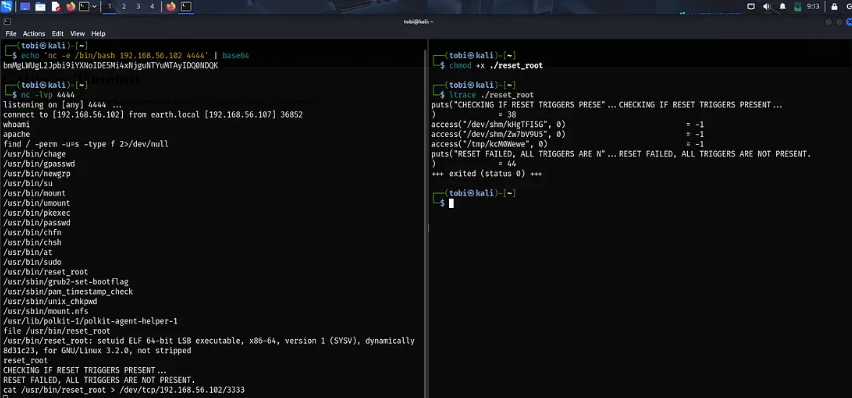Open the Edit menu
852x398 pixels.
click(58, 34)
